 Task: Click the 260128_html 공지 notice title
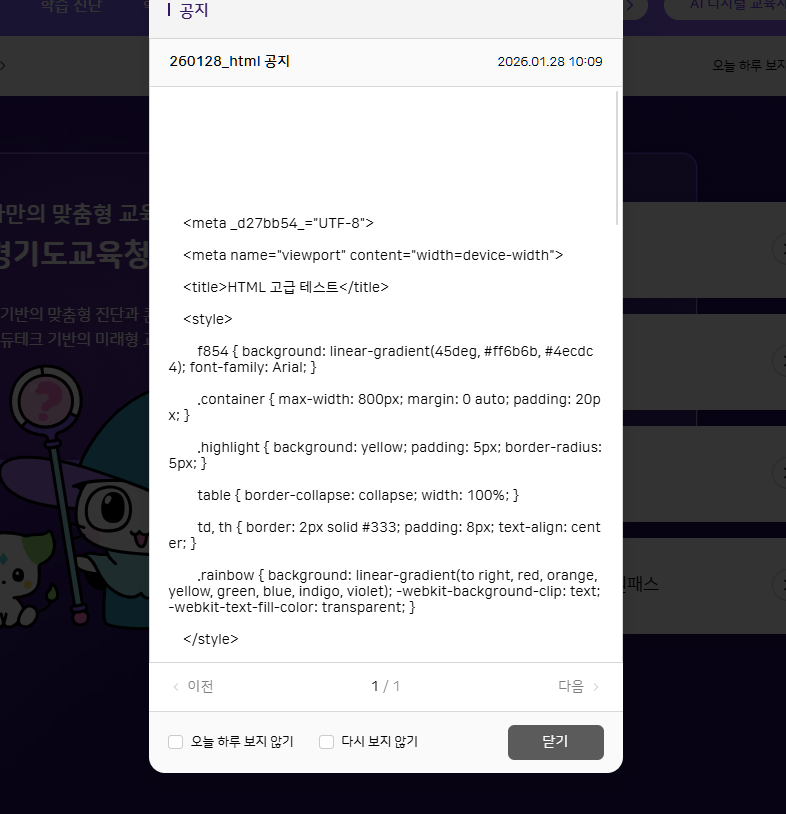230,62
